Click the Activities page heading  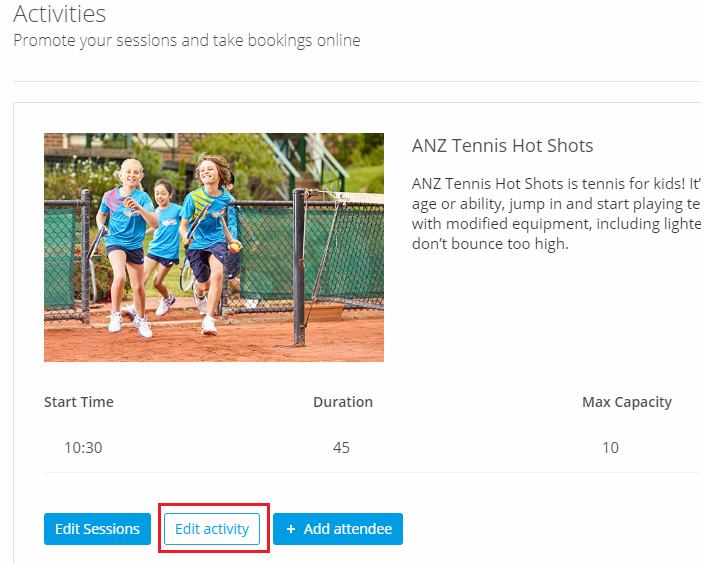[60, 14]
